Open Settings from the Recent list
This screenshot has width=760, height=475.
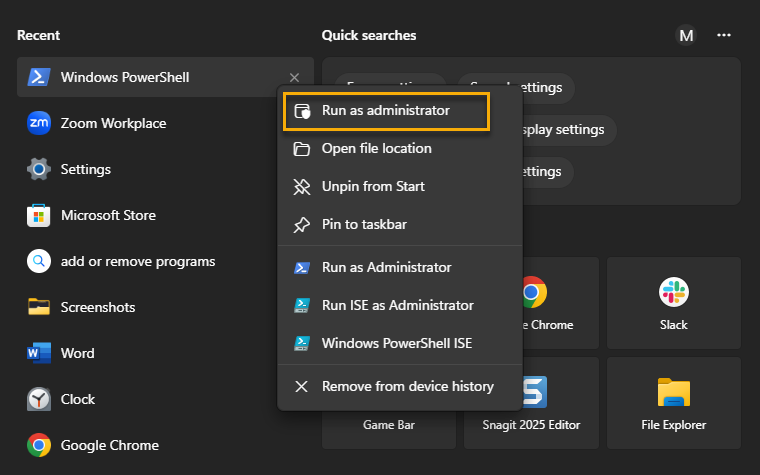pos(87,169)
